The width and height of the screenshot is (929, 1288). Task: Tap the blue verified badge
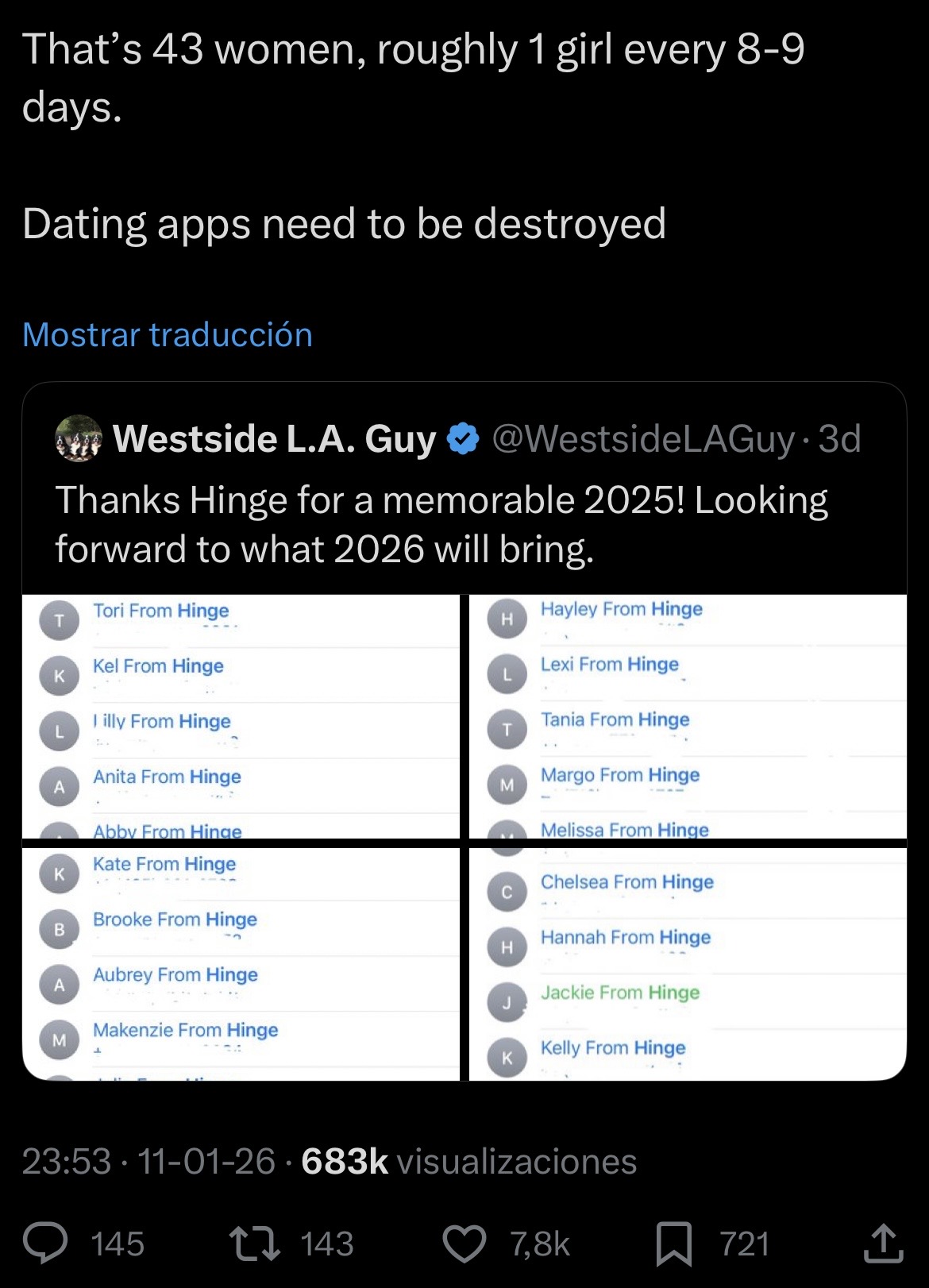click(464, 438)
